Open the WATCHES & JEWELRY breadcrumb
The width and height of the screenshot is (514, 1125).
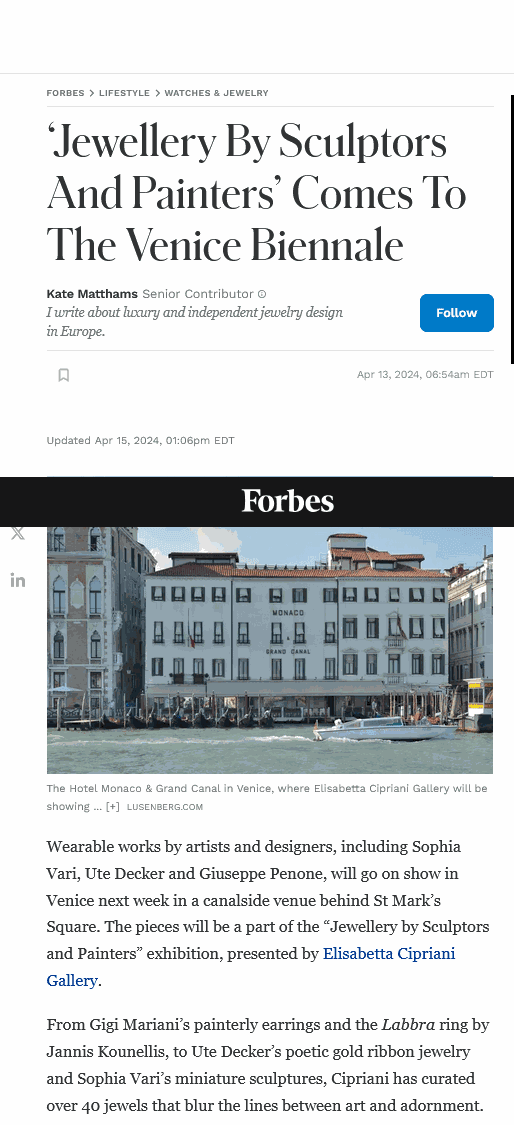point(216,93)
